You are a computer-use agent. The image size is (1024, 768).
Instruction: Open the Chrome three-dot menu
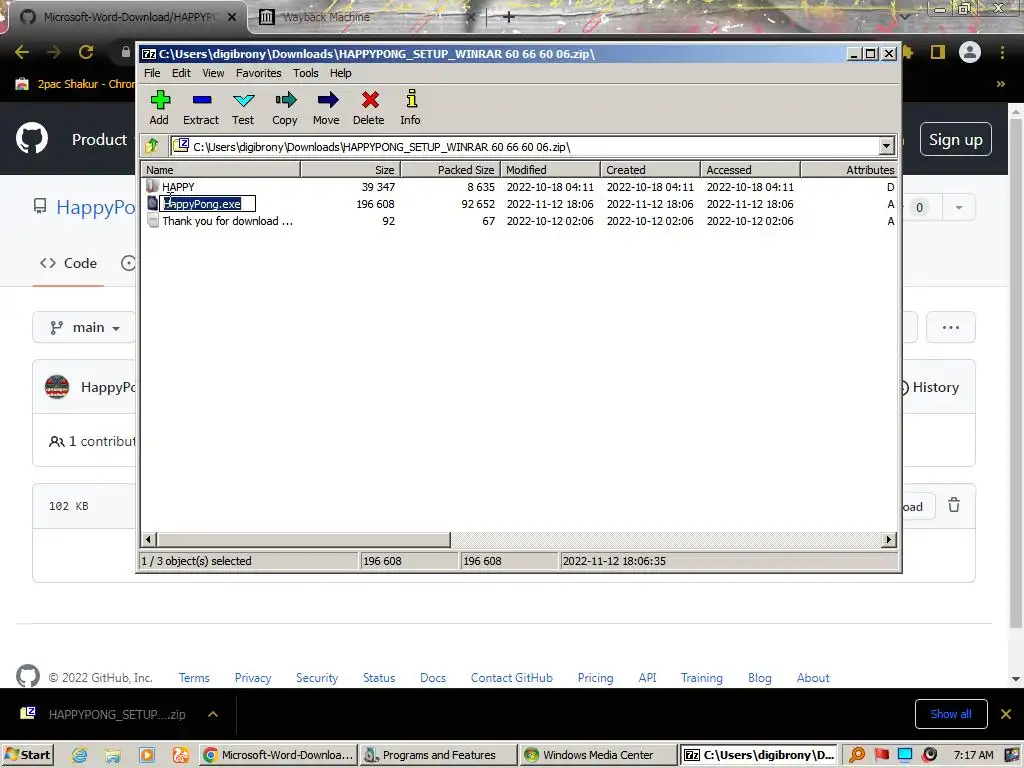[x=1002, y=52]
